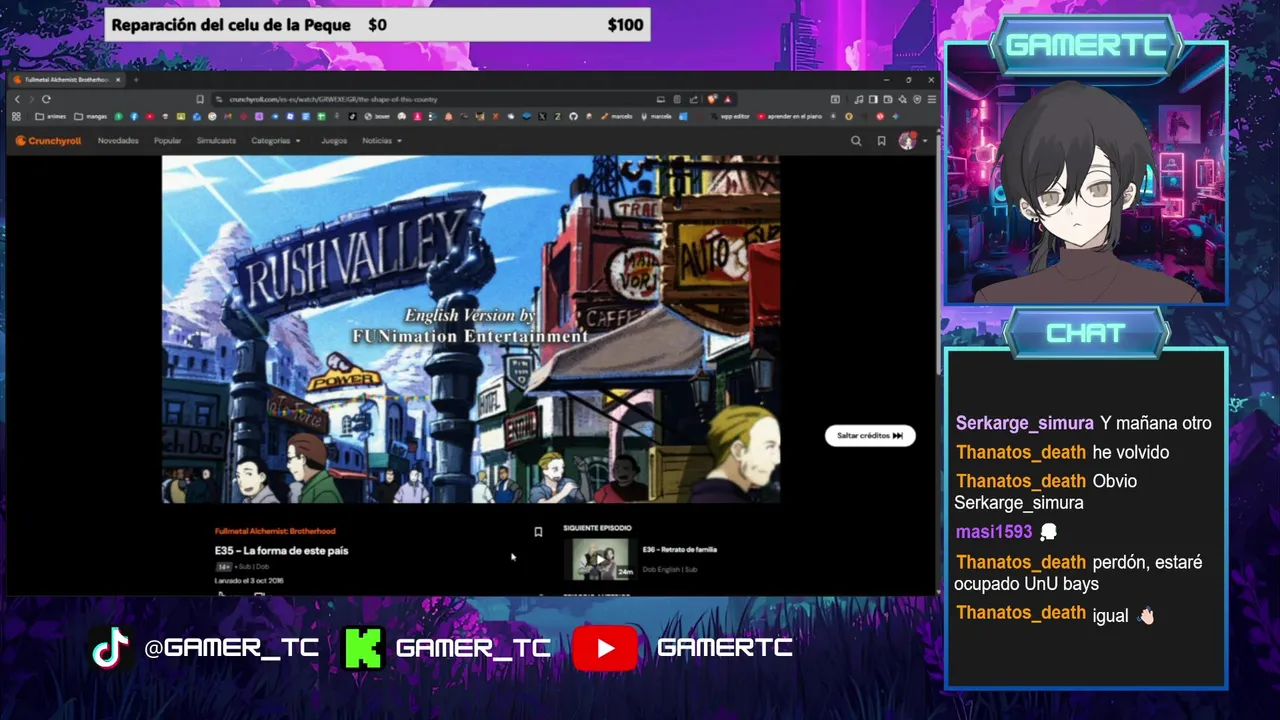1280x720 pixels.
Task: Click the Reparación del celu donation goal bar
Action: coord(378,25)
